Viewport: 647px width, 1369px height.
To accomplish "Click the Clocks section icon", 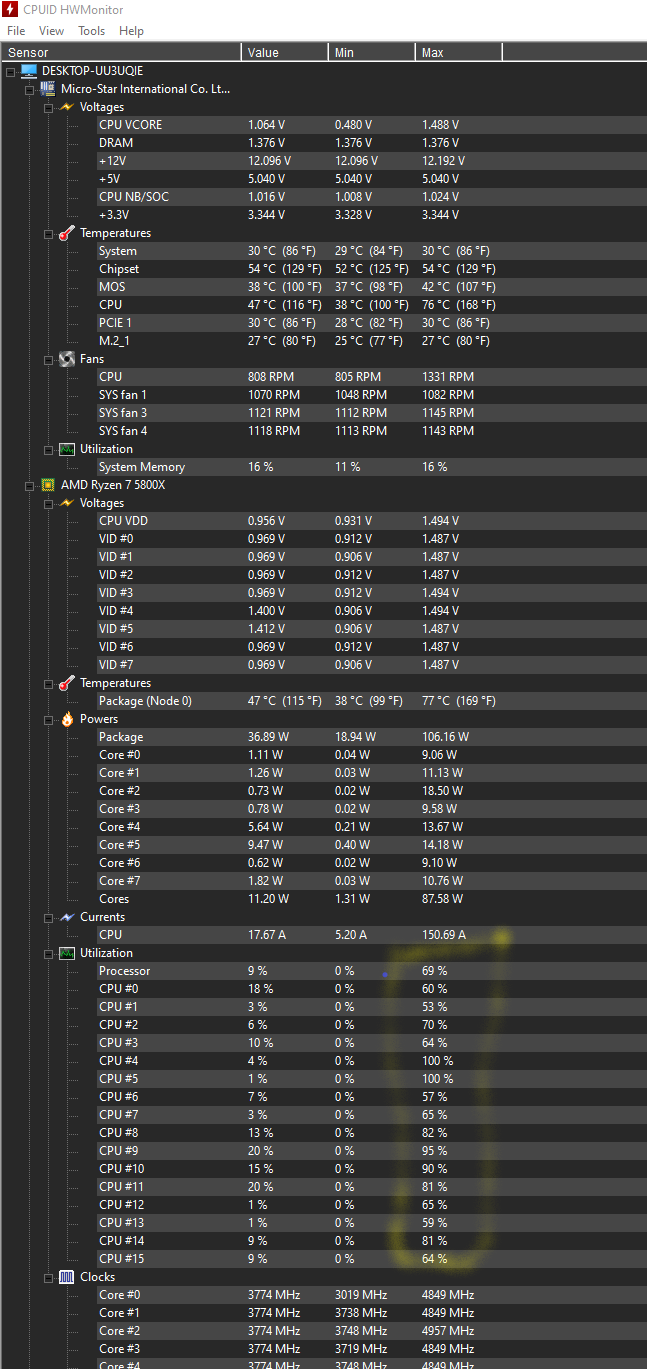I will click(66, 1277).
